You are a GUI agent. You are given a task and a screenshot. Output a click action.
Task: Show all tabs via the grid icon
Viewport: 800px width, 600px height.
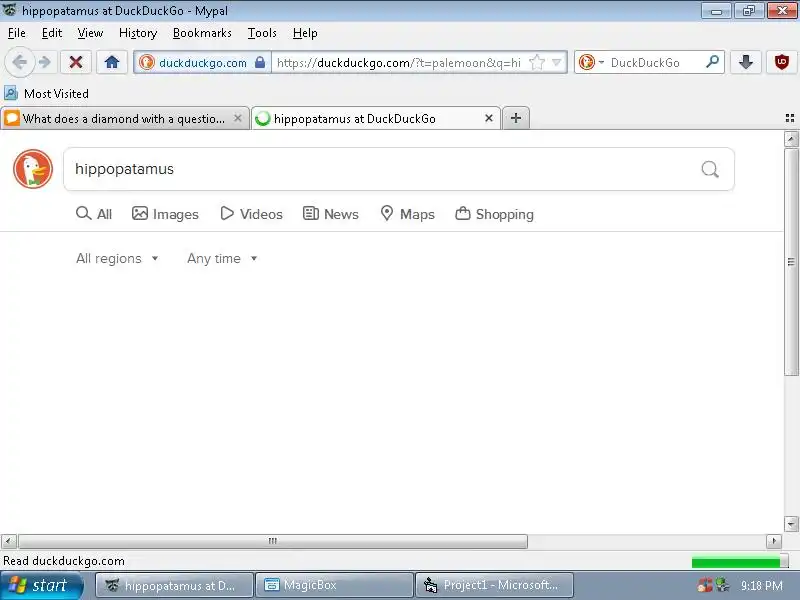790,118
